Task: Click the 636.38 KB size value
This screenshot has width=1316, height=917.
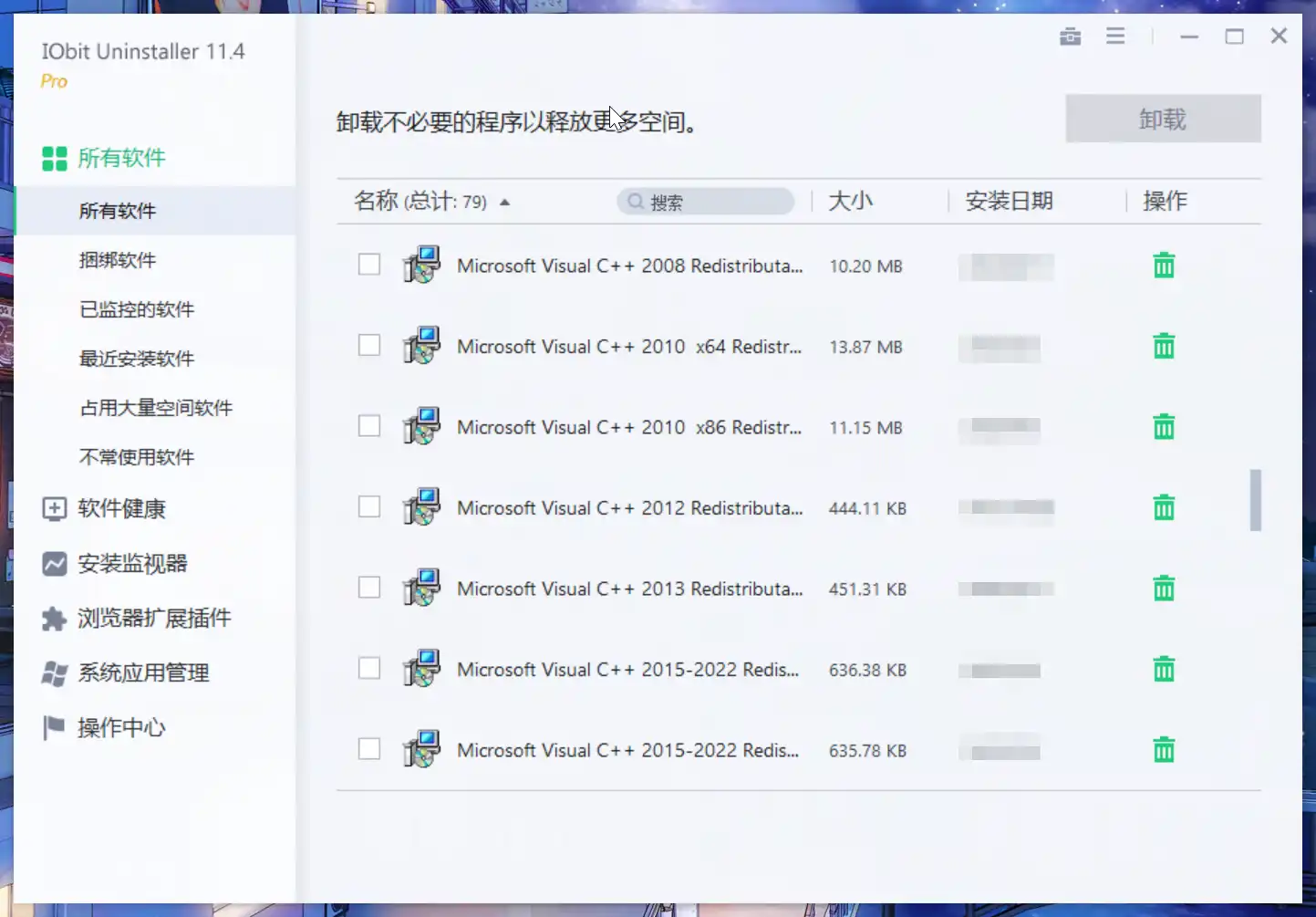Action: coord(867,670)
